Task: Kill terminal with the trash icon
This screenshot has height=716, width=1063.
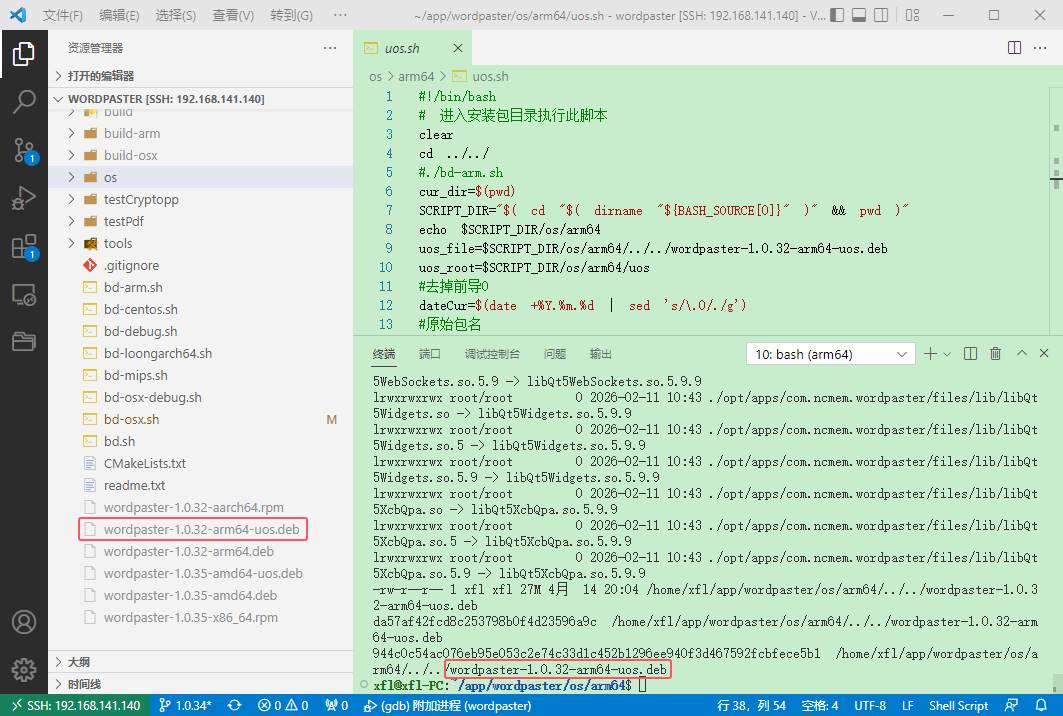Action: click(x=995, y=354)
